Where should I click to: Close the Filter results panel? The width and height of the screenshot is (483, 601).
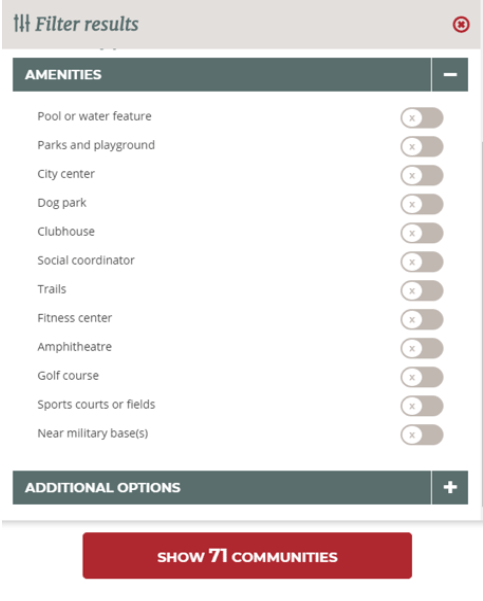coord(461,24)
